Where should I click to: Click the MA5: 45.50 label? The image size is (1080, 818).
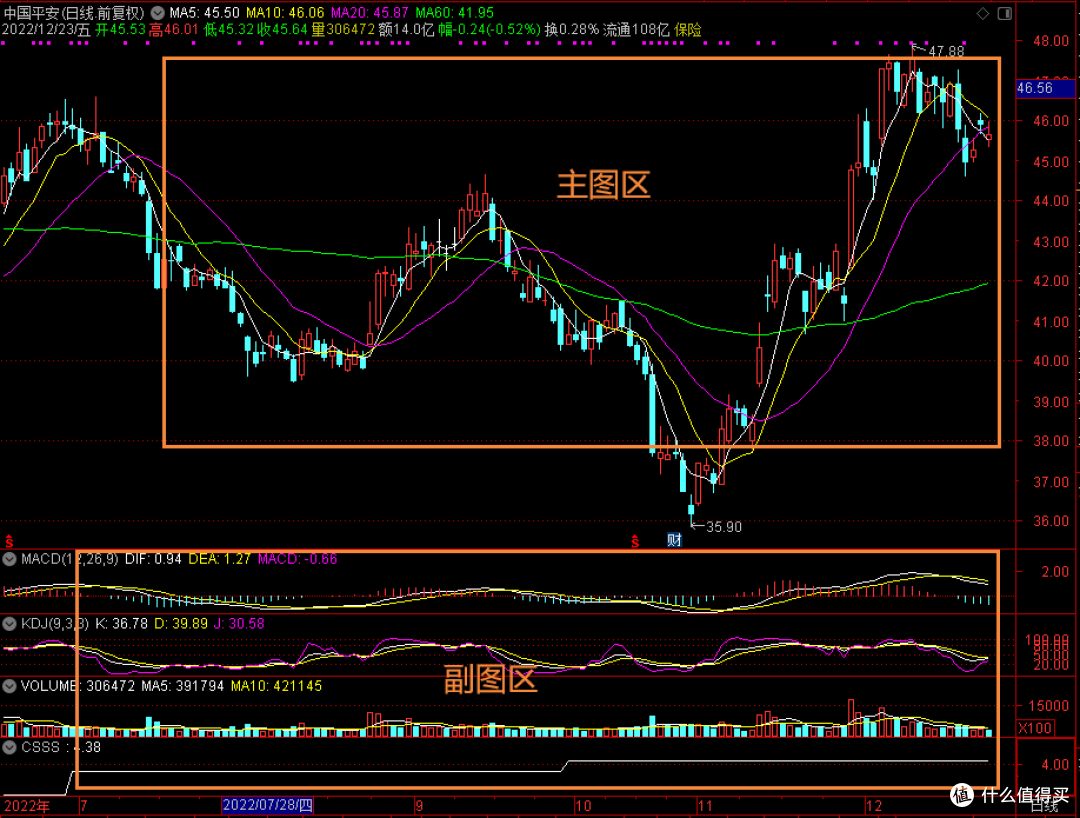(205, 12)
